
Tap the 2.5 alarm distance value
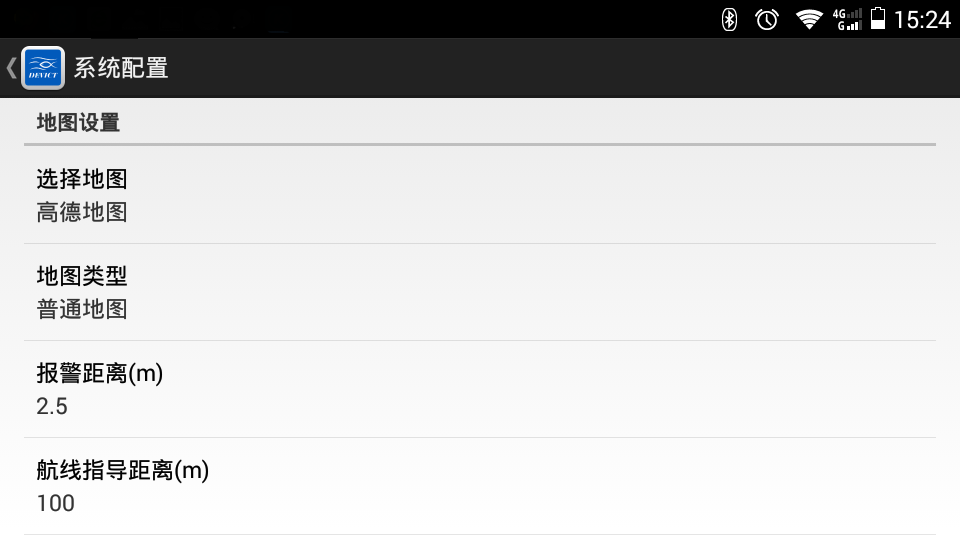pos(52,407)
